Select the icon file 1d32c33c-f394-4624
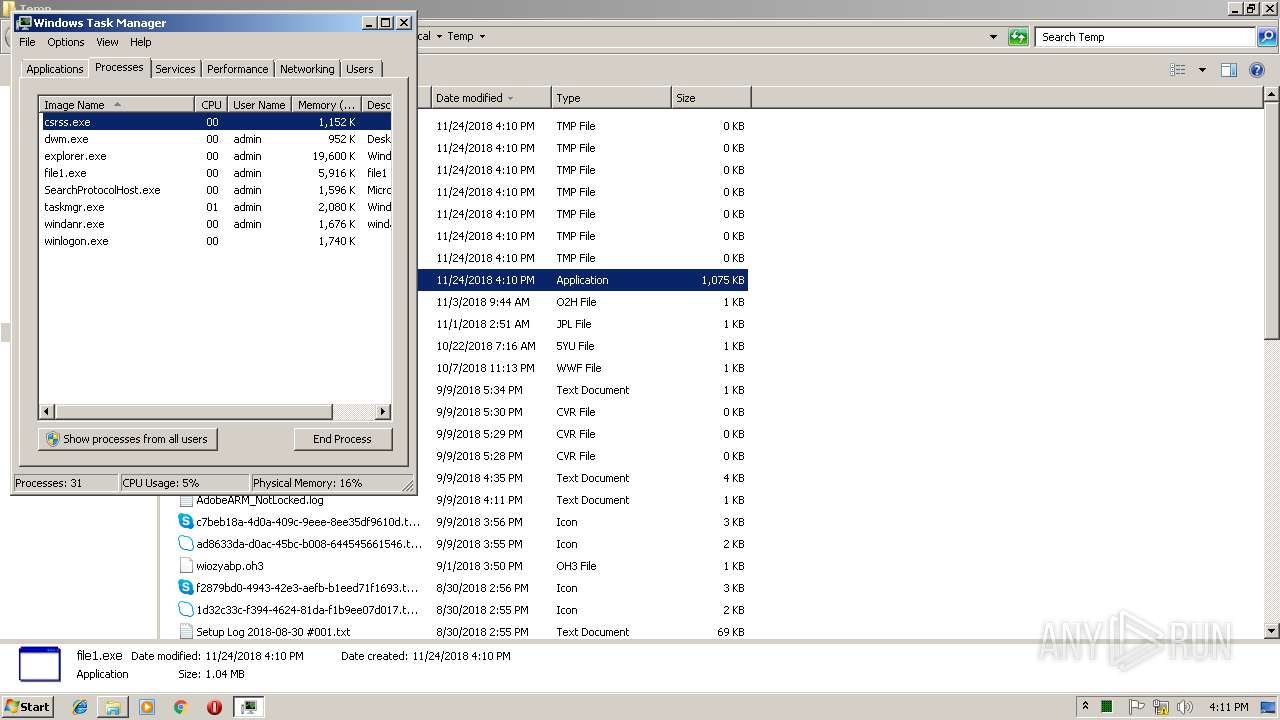 pos(186,610)
